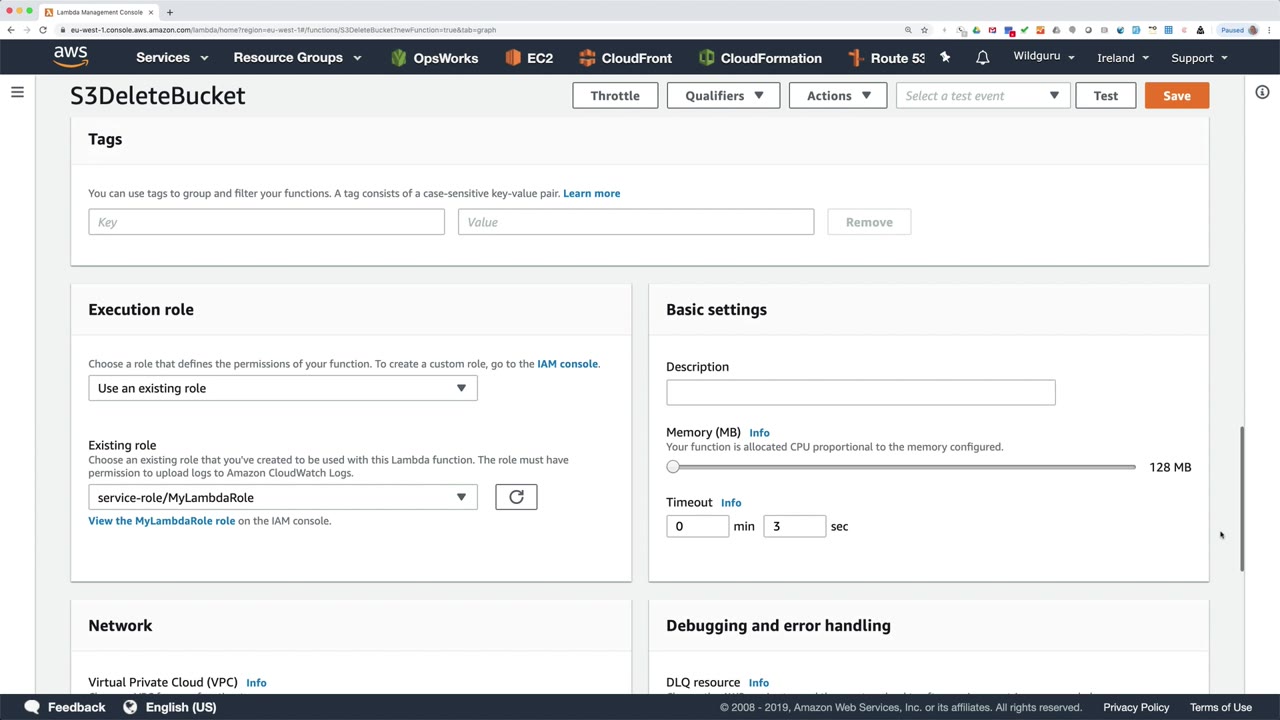Open the Memory (MB) Info link
The image size is (1280, 720).
point(759,433)
